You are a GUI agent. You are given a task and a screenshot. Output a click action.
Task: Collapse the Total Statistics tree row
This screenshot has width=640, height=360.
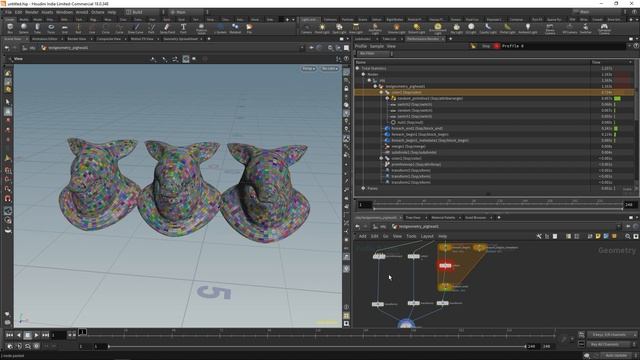358,68
